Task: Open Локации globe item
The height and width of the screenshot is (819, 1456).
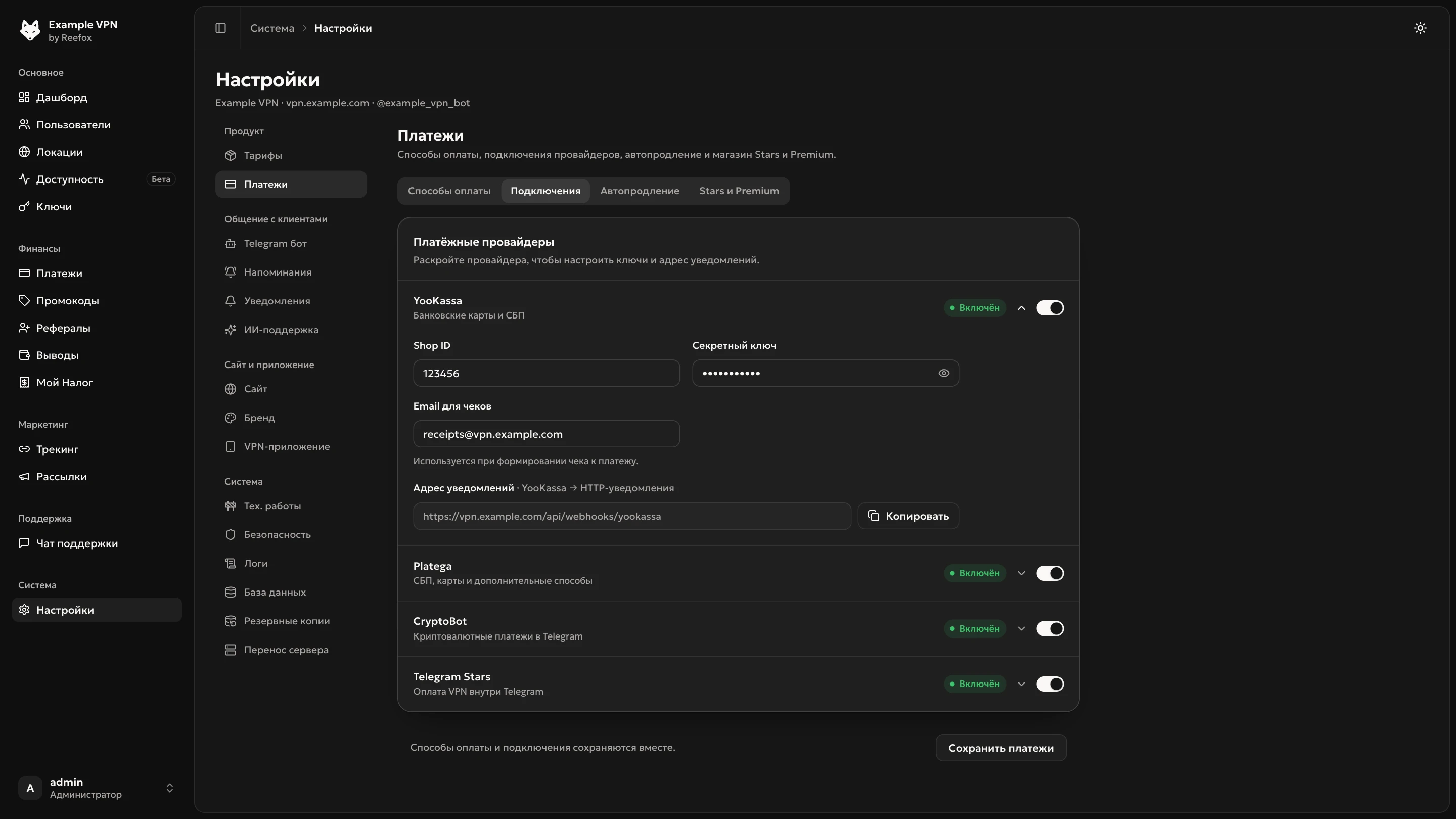Action: pos(97,152)
